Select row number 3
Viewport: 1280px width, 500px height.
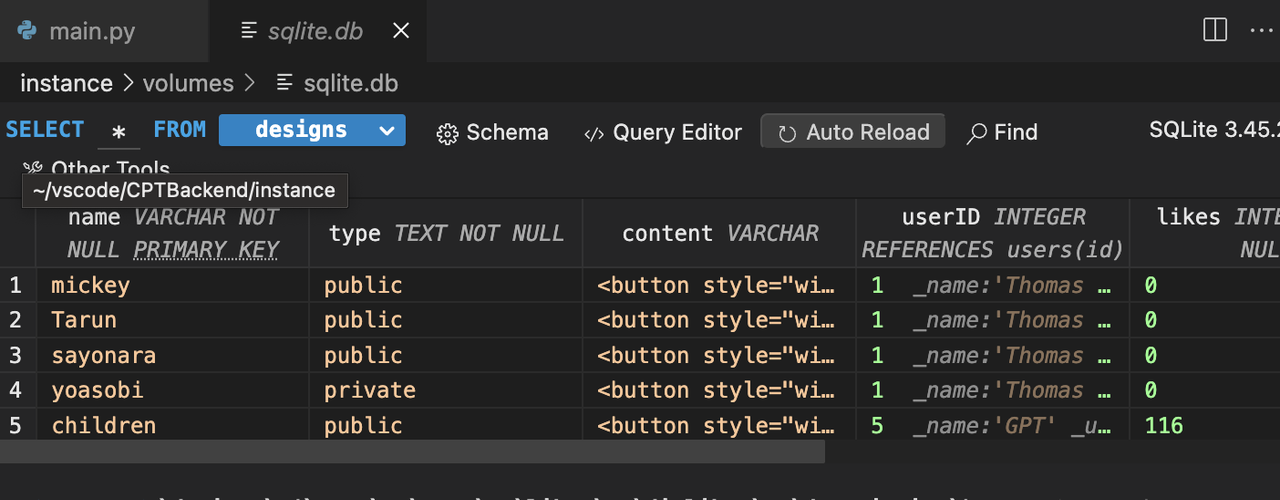pyautogui.click(x=15, y=355)
